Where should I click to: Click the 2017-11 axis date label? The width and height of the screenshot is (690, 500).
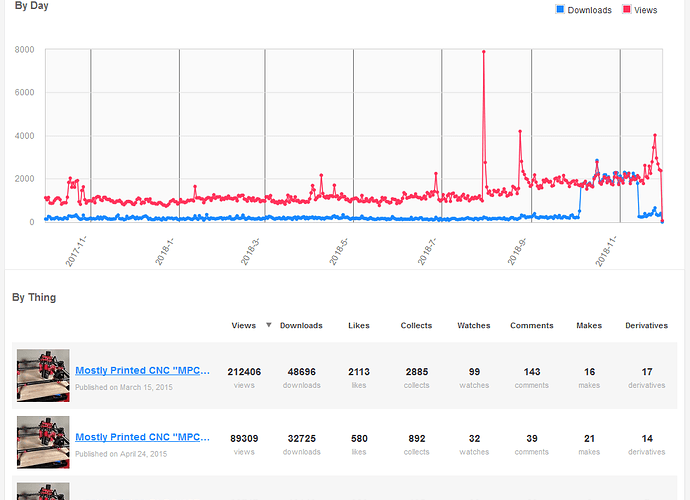click(76, 251)
